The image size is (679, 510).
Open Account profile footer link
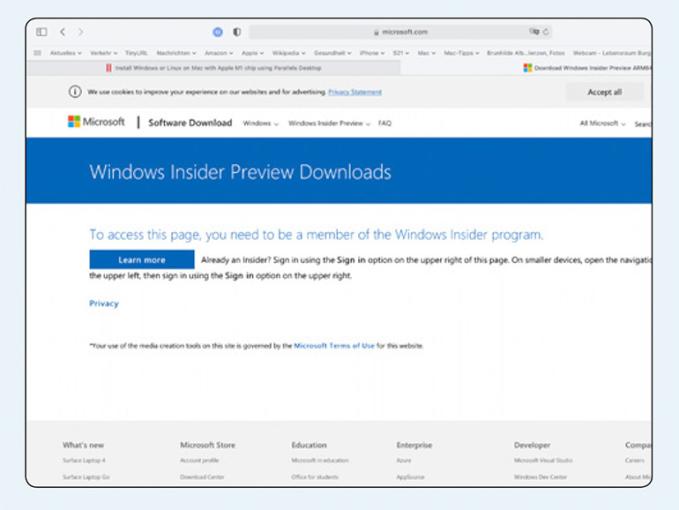pyautogui.click(x=199, y=460)
